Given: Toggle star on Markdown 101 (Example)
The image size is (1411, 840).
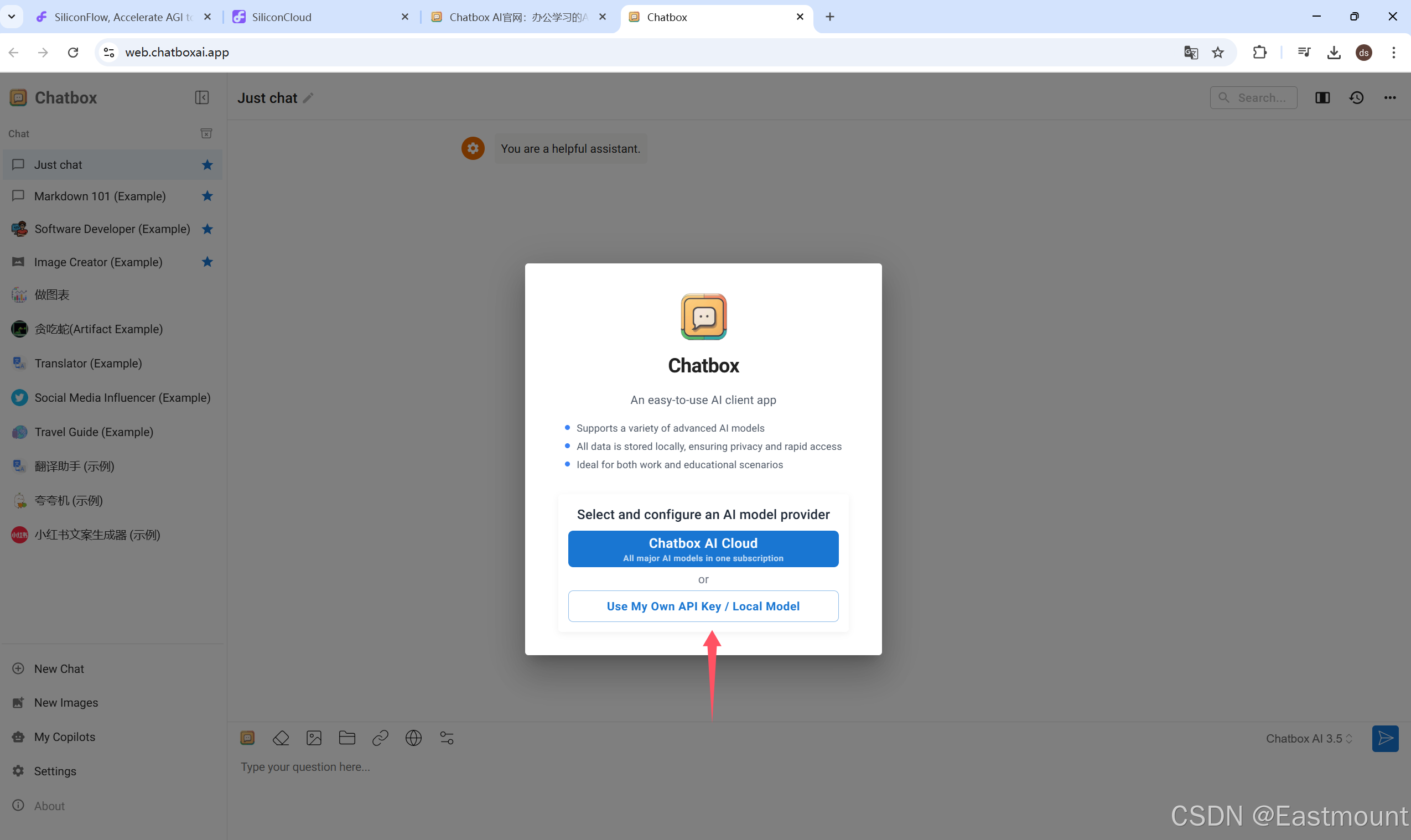Looking at the screenshot, I should (207, 196).
